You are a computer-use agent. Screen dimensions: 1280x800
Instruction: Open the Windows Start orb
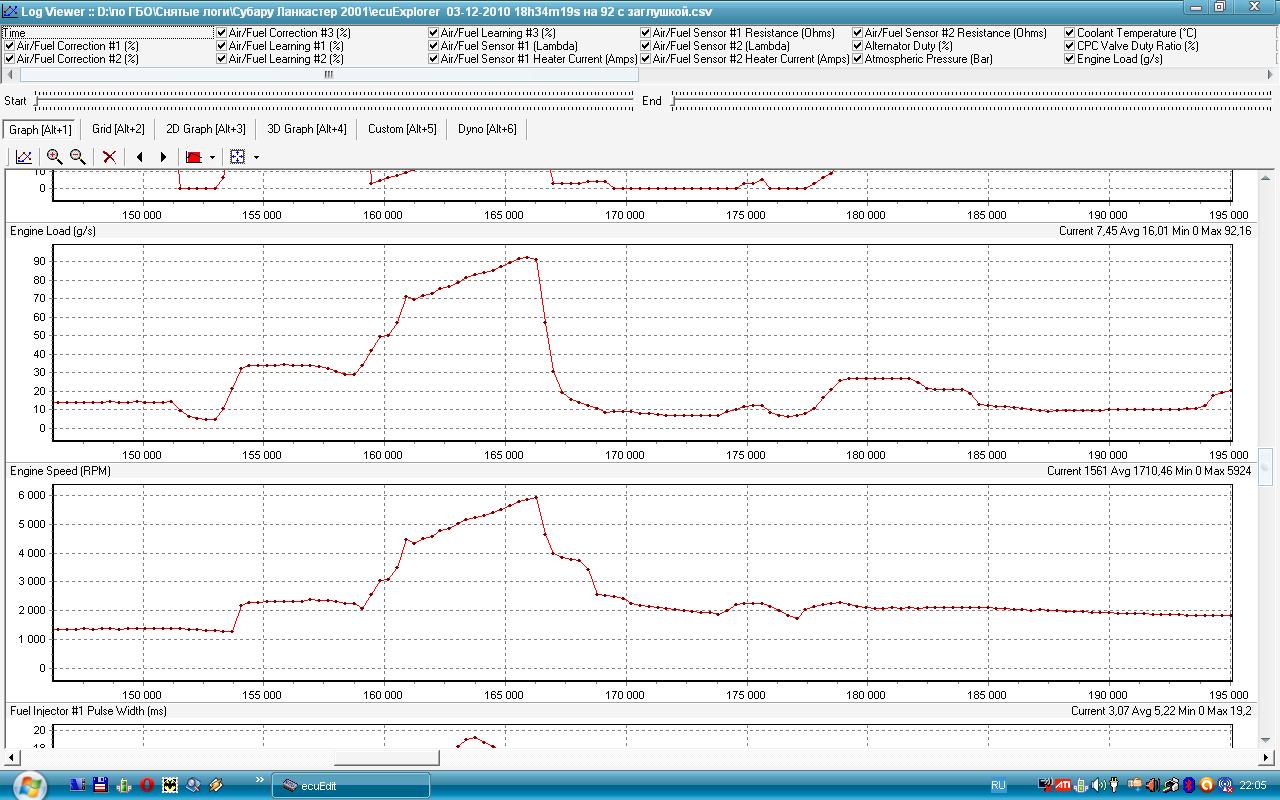(30, 785)
